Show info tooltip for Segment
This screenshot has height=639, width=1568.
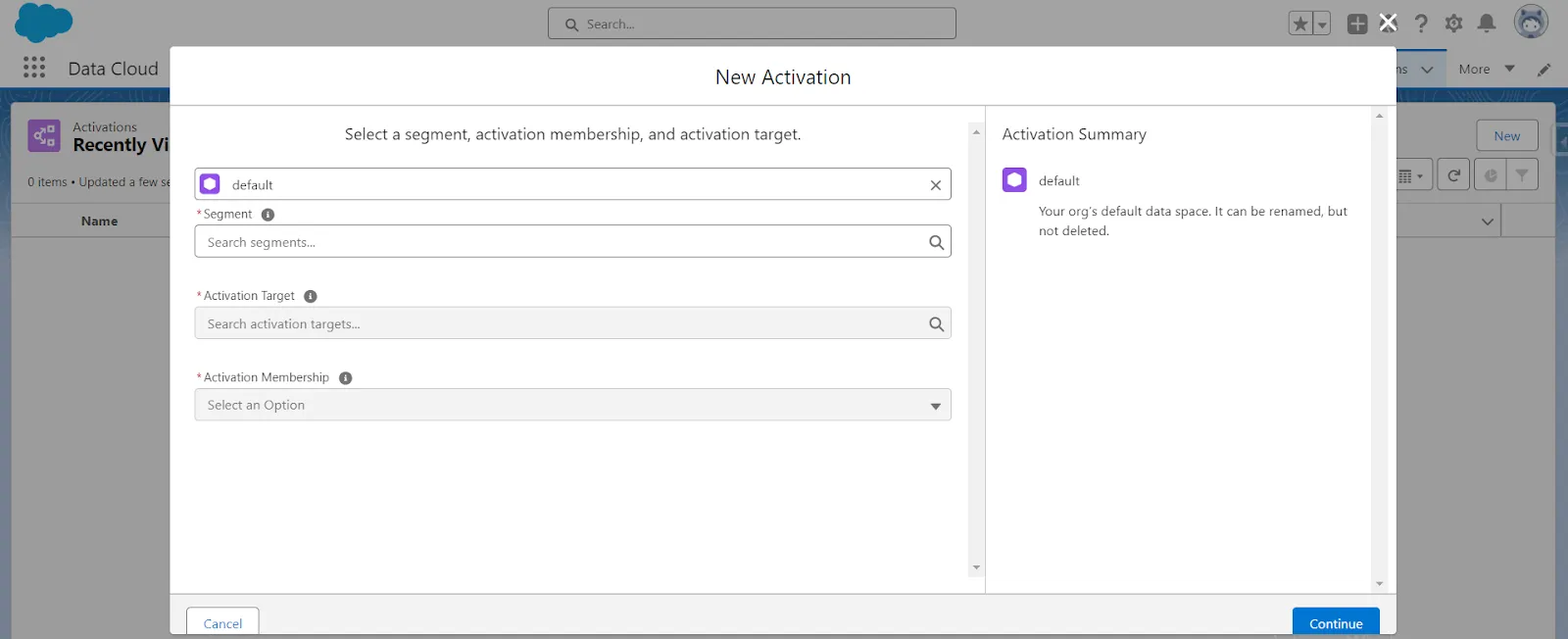(268, 215)
